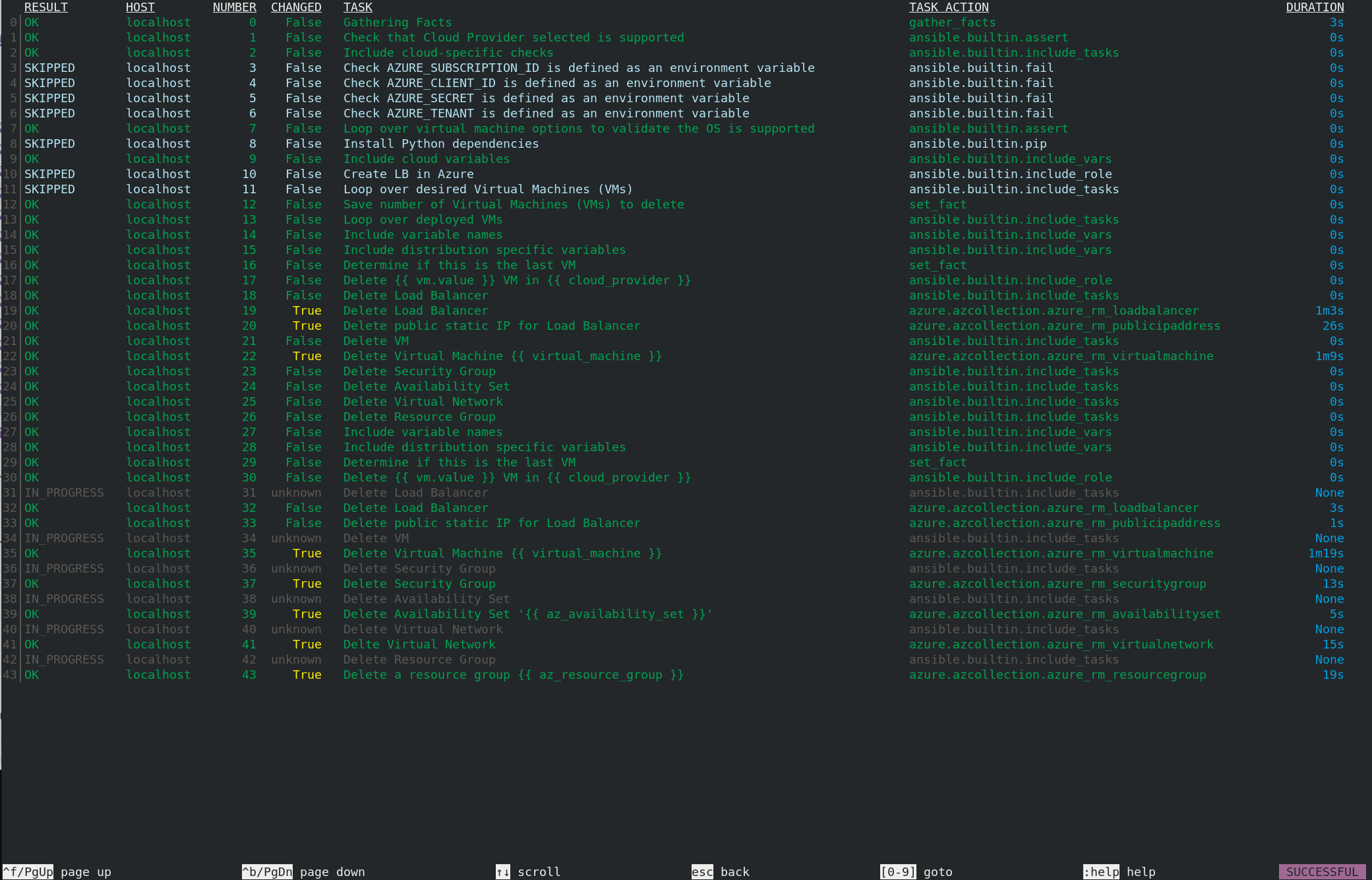
Task: Click the DURATION column header
Action: (x=1314, y=7)
